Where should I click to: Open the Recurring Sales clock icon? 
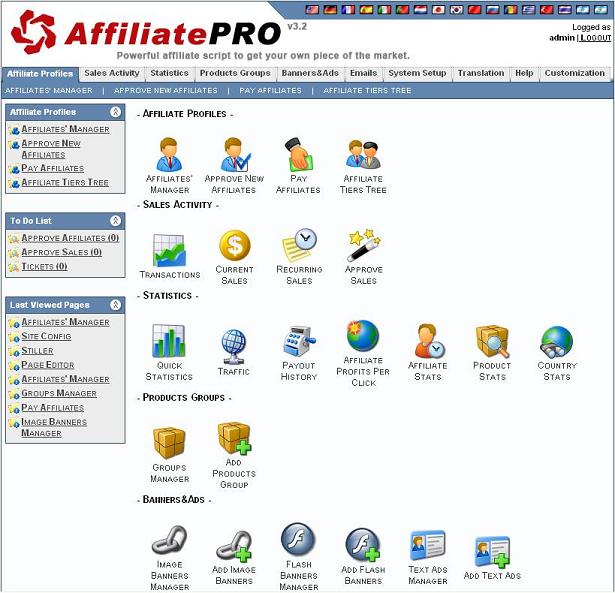tap(299, 245)
